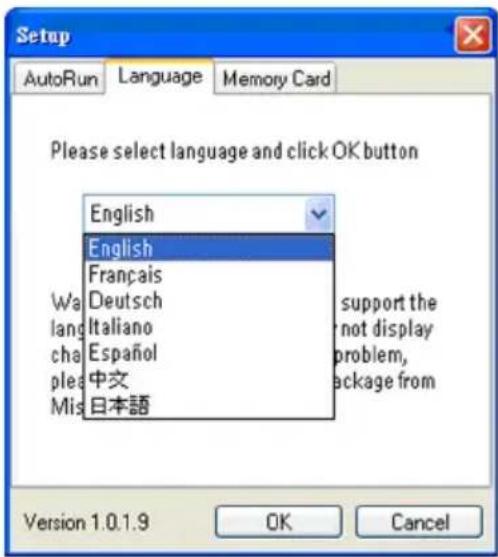Click the language combo box showing English
This screenshot has width=498, height=557.
pos(209,214)
